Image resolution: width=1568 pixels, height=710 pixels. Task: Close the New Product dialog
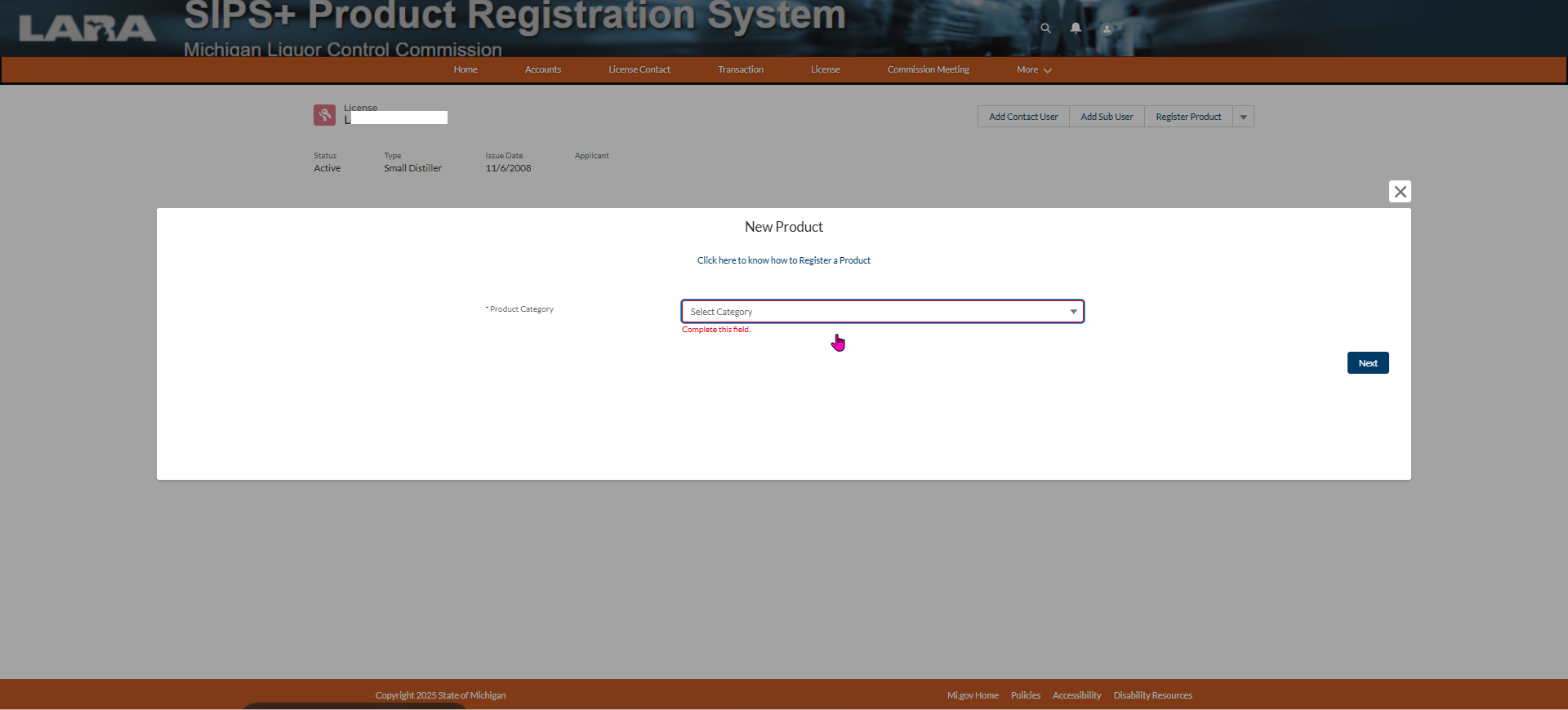[x=1400, y=192]
